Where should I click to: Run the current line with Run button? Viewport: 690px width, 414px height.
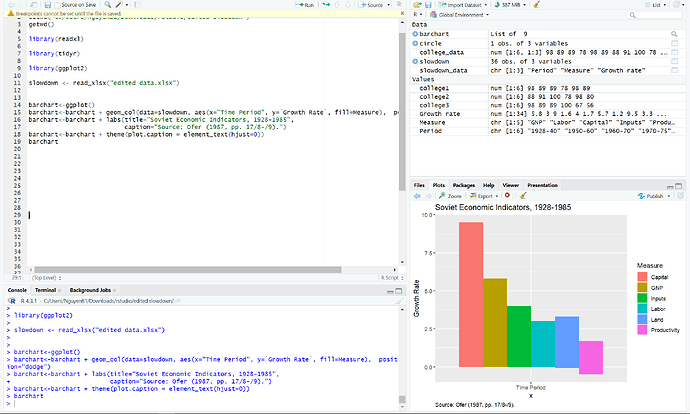click(x=305, y=5)
